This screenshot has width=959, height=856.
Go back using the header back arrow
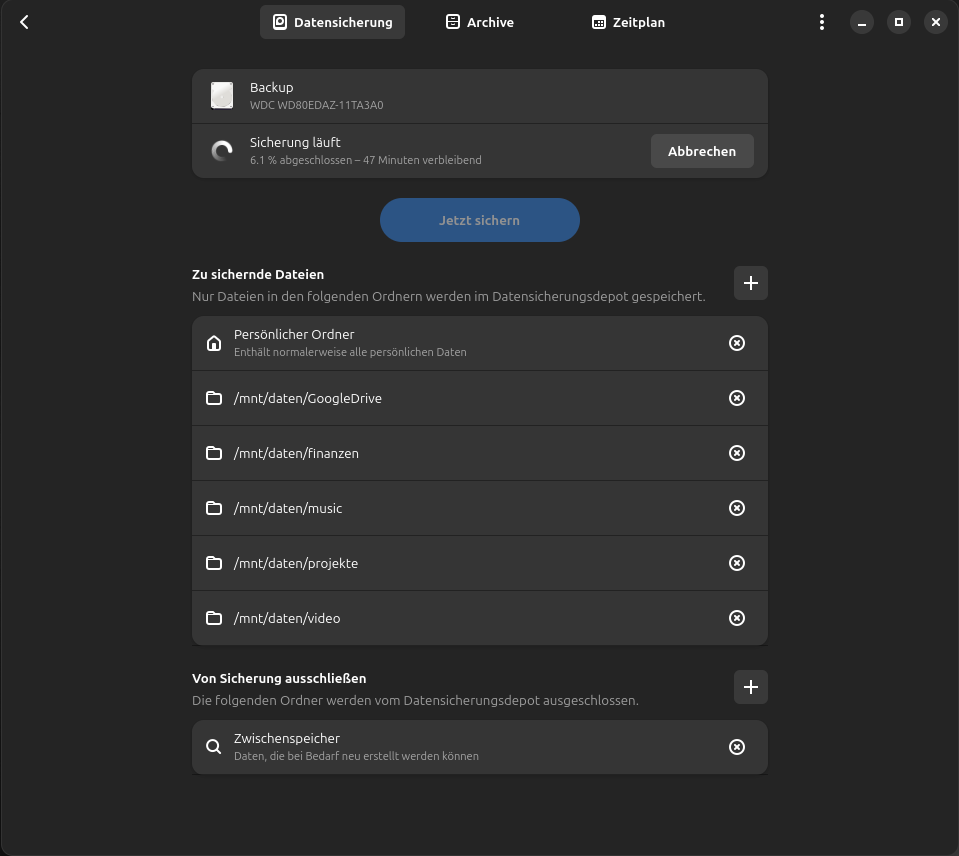(x=24, y=23)
